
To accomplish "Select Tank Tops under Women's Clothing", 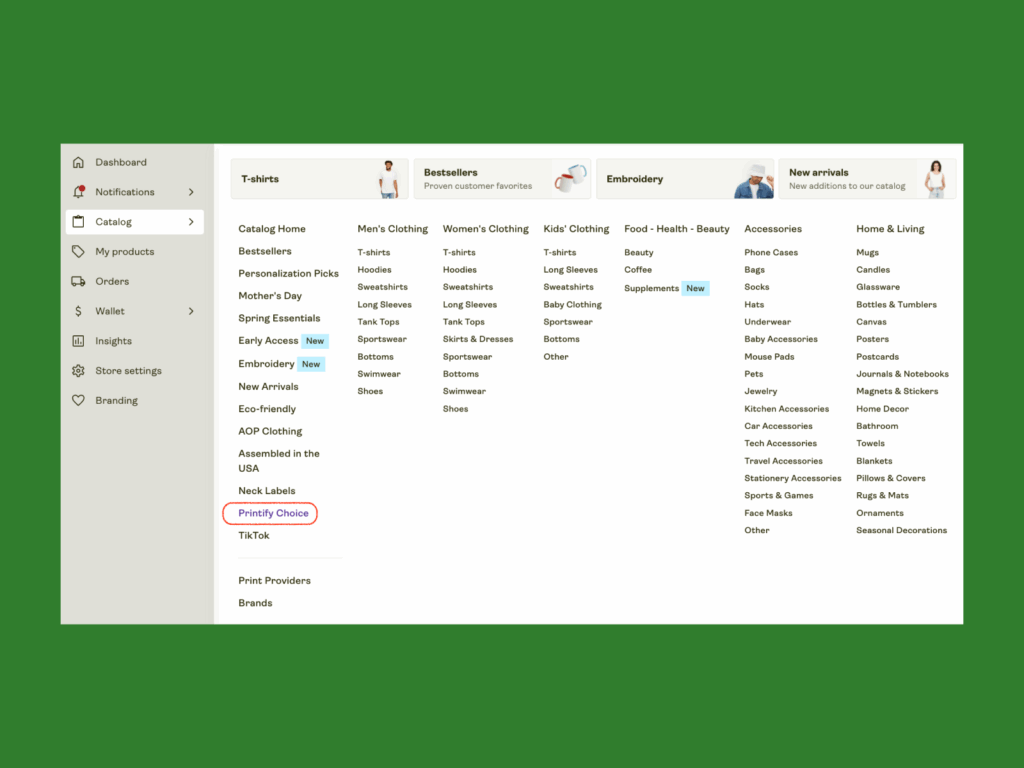I will pyautogui.click(x=464, y=322).
